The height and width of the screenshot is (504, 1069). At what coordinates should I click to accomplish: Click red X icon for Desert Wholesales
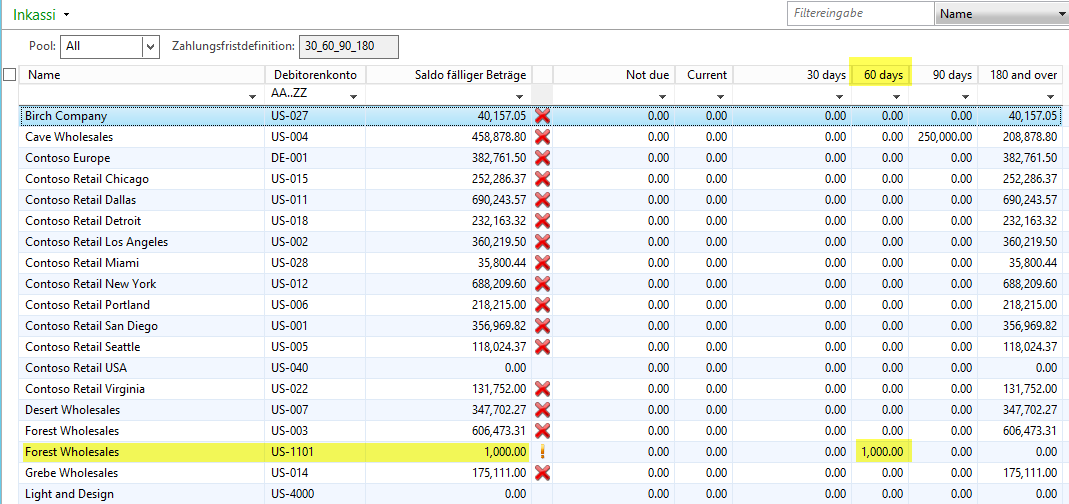(543, 410)
